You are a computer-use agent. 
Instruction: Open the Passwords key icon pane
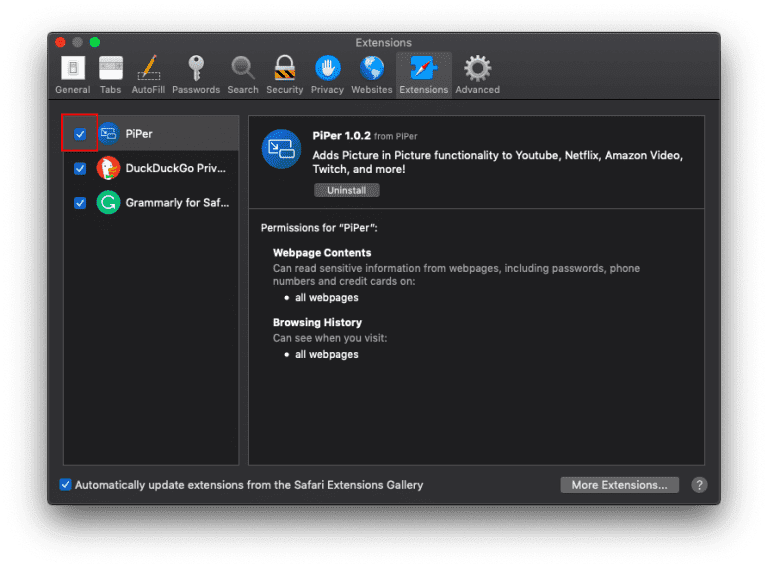tap(196, 75)
